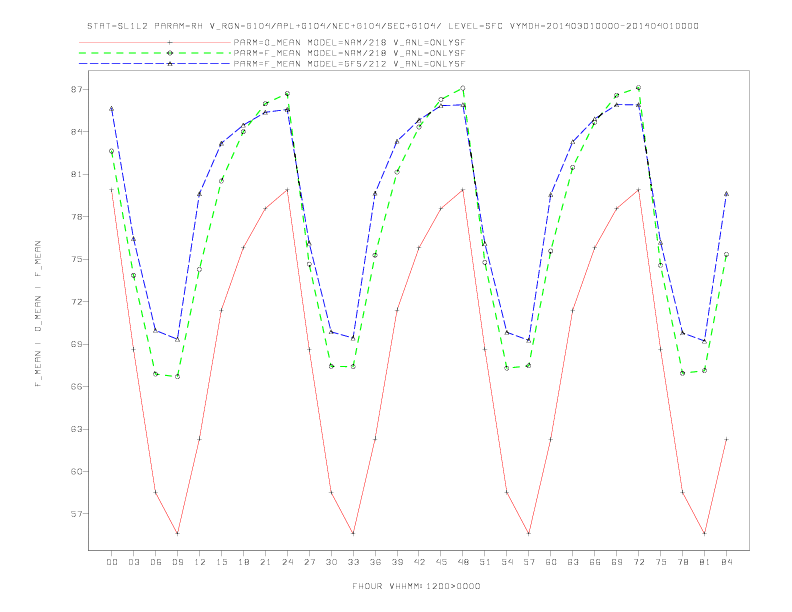Click the triangle marker on the blue legend line
The image size is (792, 612).
pyautogui.click(x=170, y=64)
